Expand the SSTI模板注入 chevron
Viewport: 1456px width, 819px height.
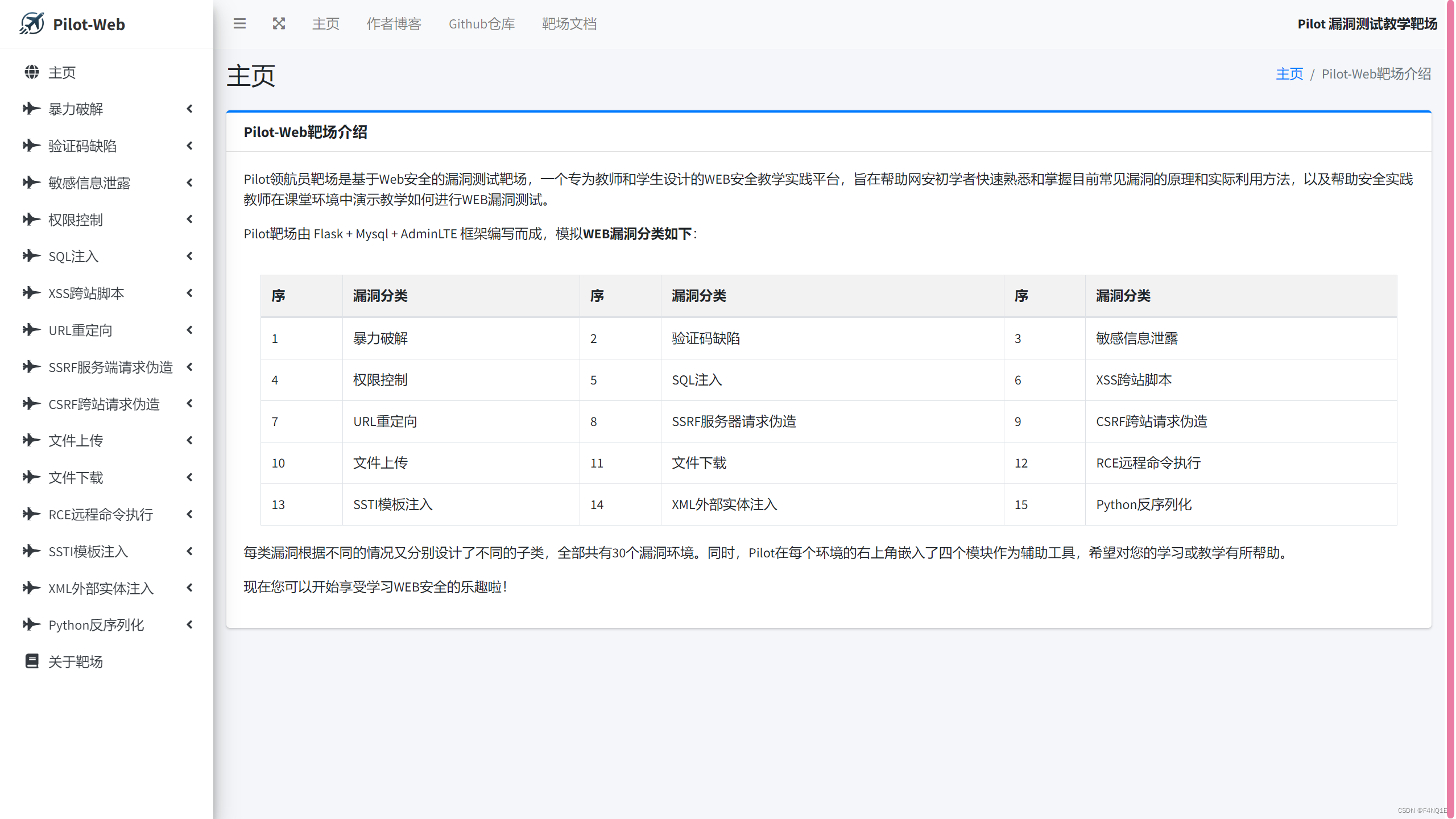pos(190,551)
